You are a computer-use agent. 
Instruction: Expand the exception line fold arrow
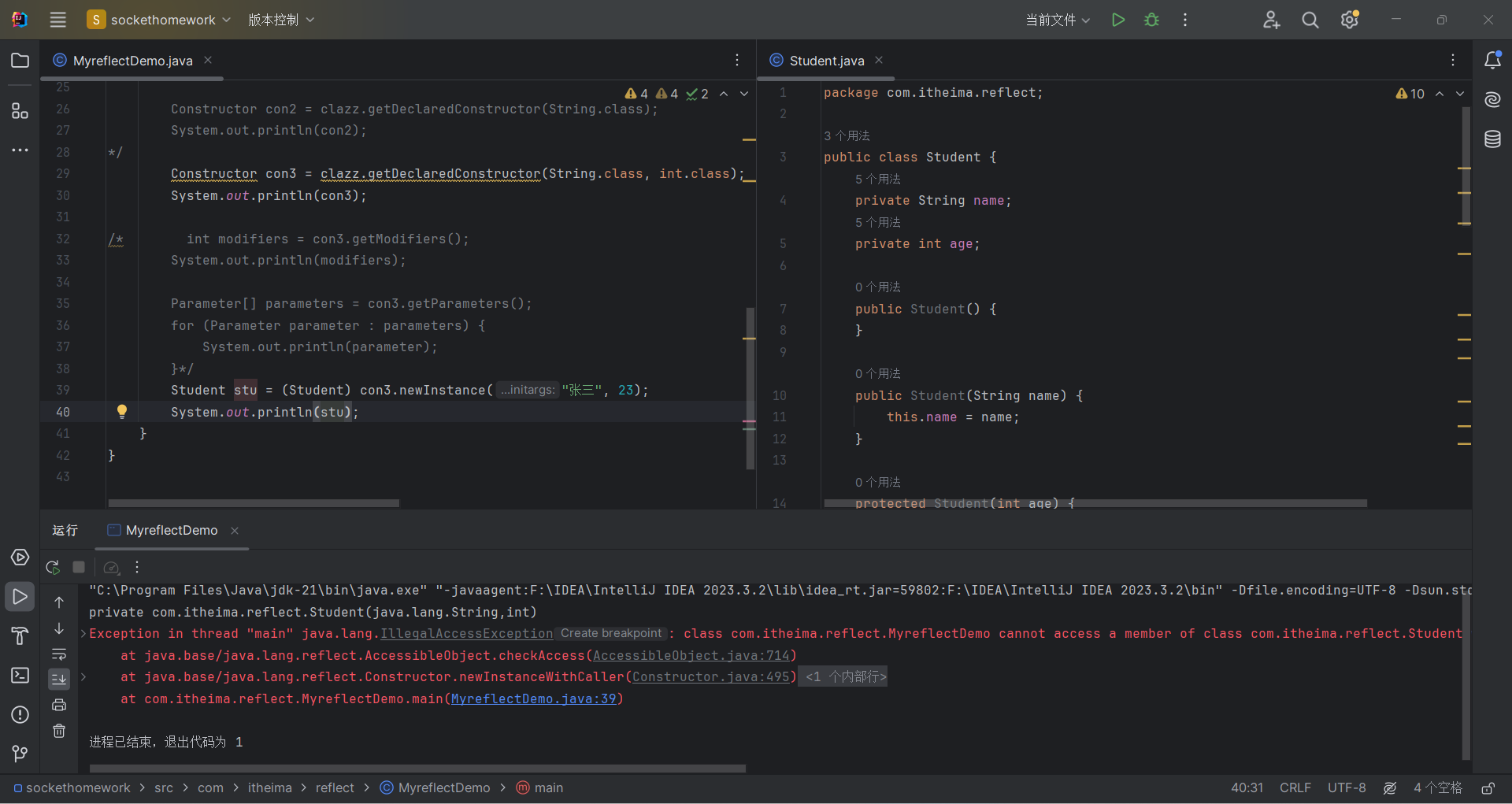coord(83,634)
